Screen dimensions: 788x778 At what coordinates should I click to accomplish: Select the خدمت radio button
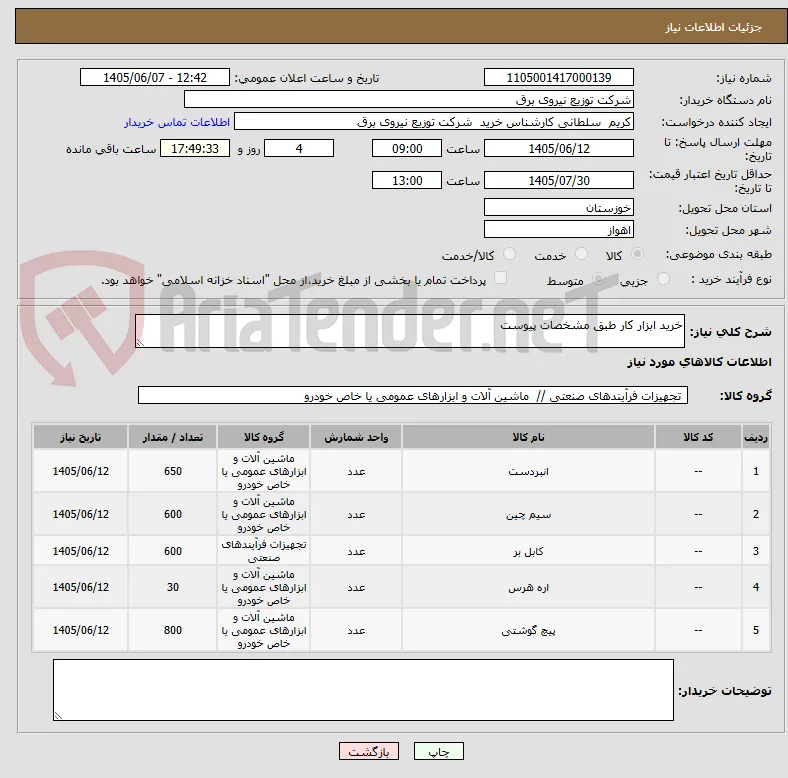(x=581, y=254)
